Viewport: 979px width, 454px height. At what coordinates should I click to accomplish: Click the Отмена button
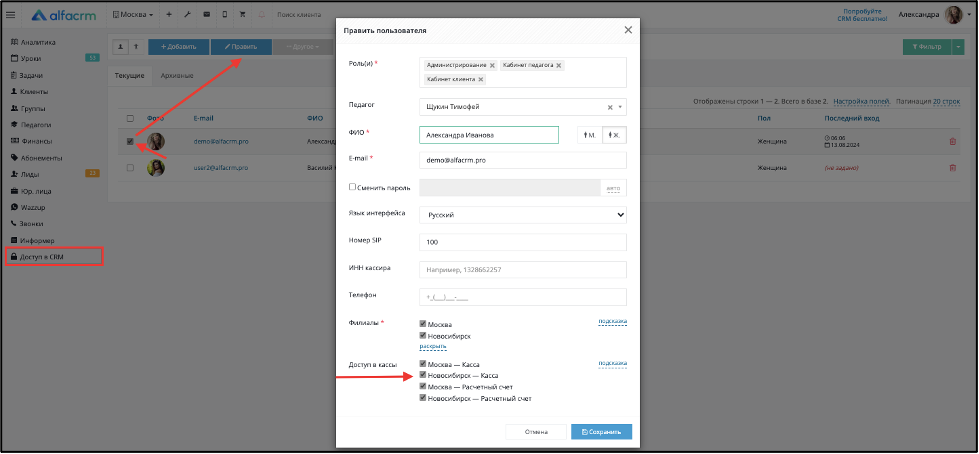coord(536,432)
